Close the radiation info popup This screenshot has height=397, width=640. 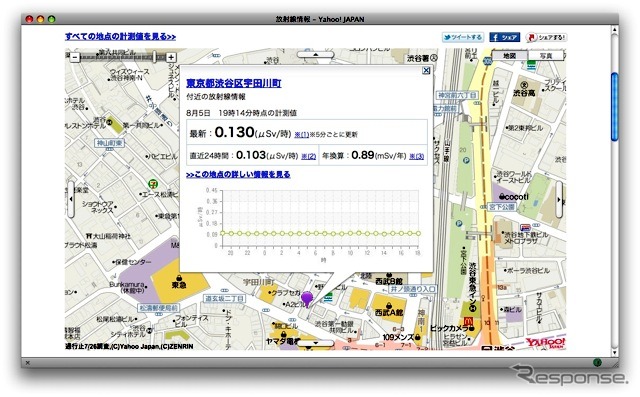click(426, 71)
